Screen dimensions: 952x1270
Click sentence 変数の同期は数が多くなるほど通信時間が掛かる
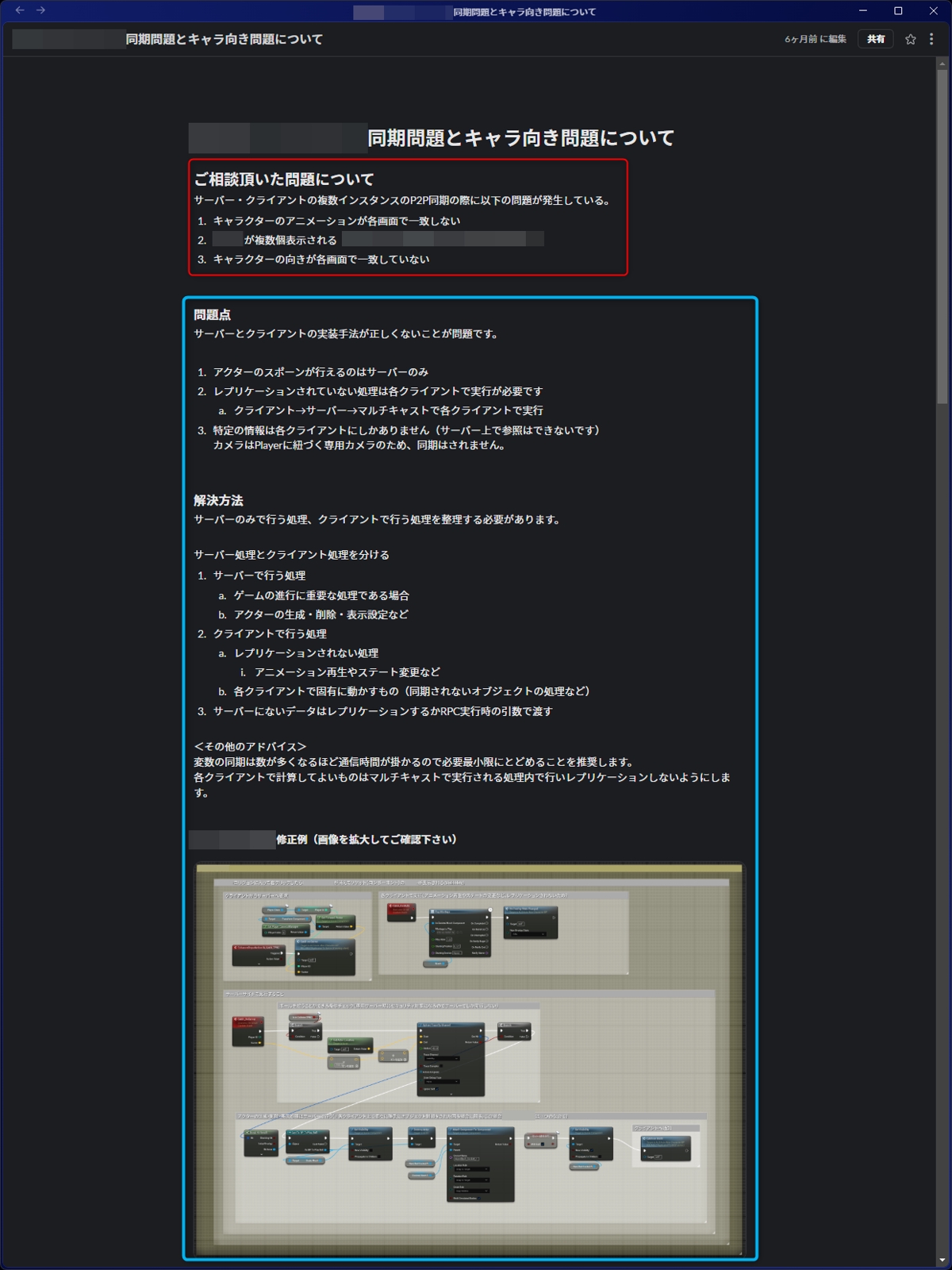(414, 762)
